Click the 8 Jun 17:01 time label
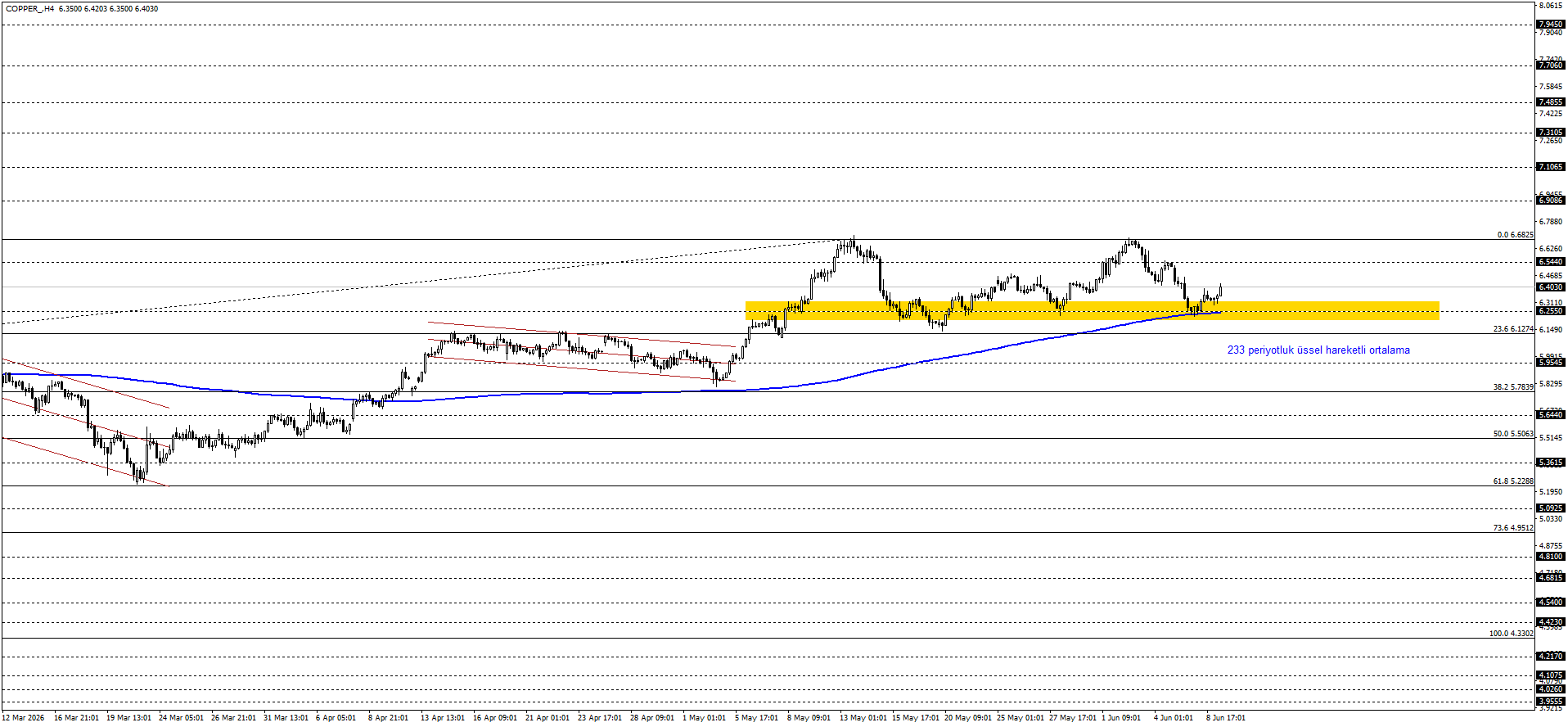 [1227, 718]
